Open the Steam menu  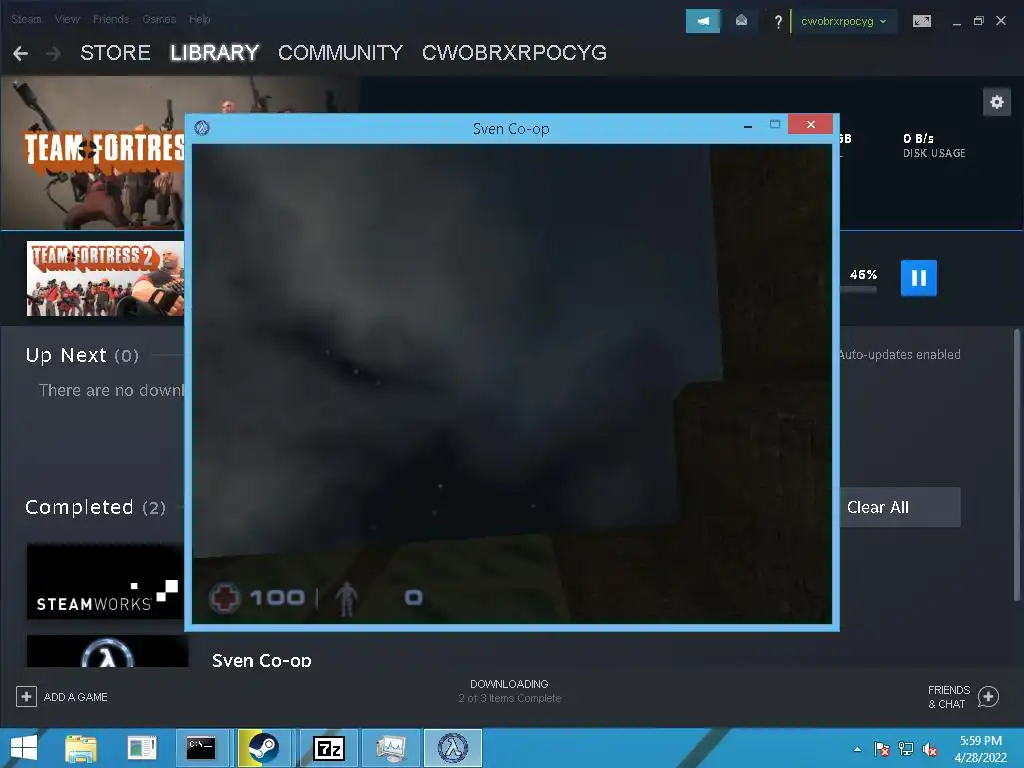(x=26, y=19)
